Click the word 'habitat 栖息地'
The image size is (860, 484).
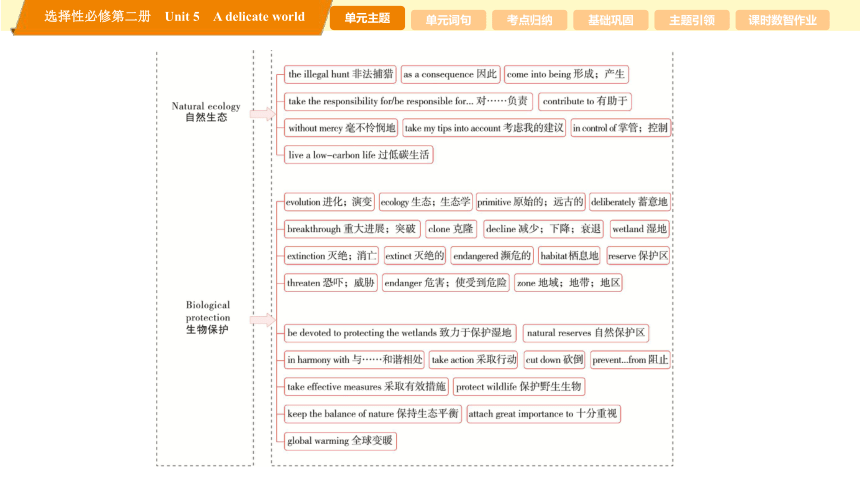(569, 256)
